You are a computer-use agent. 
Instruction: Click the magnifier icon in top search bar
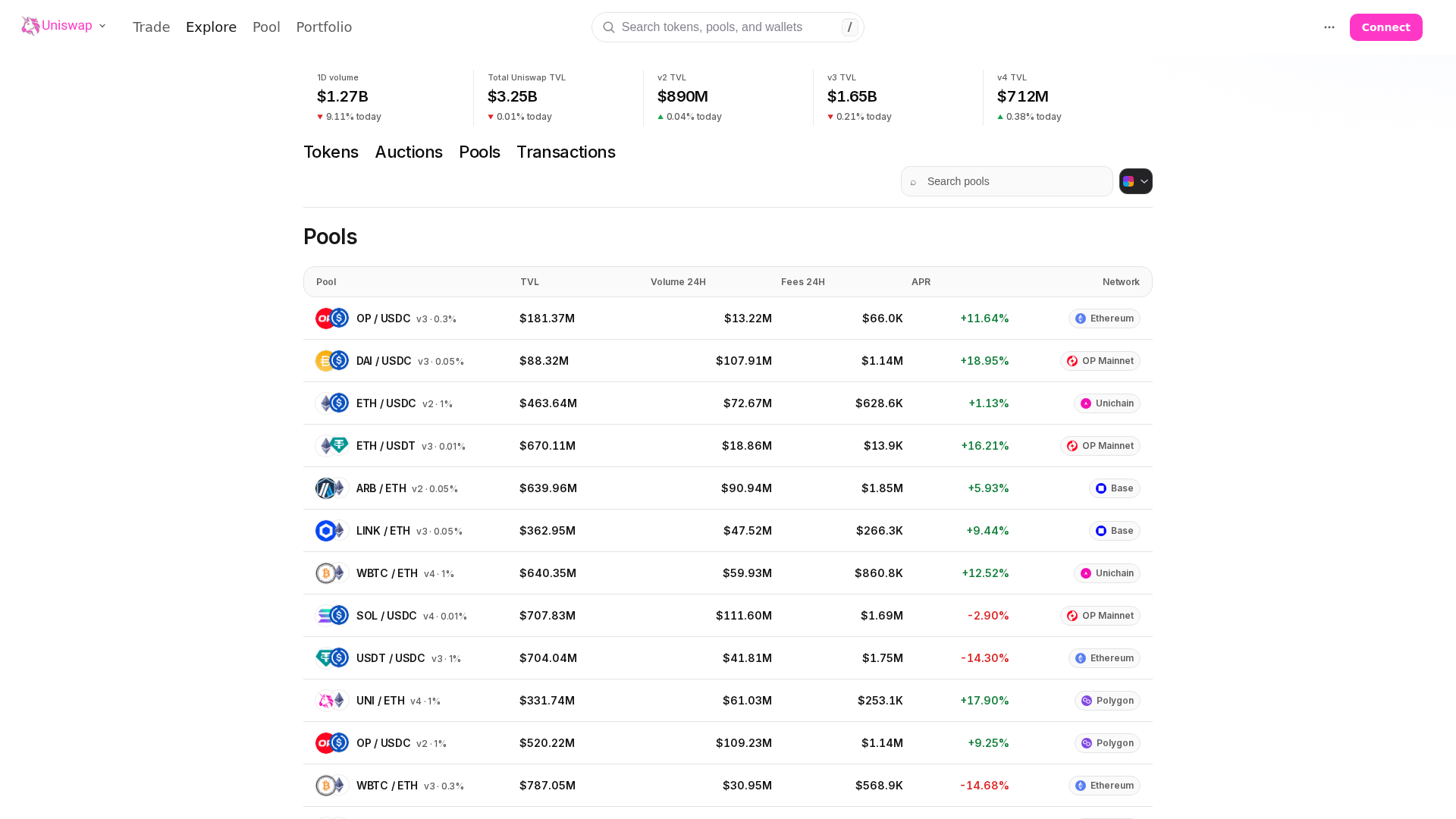pyautogui.click(x=609, y=27)
